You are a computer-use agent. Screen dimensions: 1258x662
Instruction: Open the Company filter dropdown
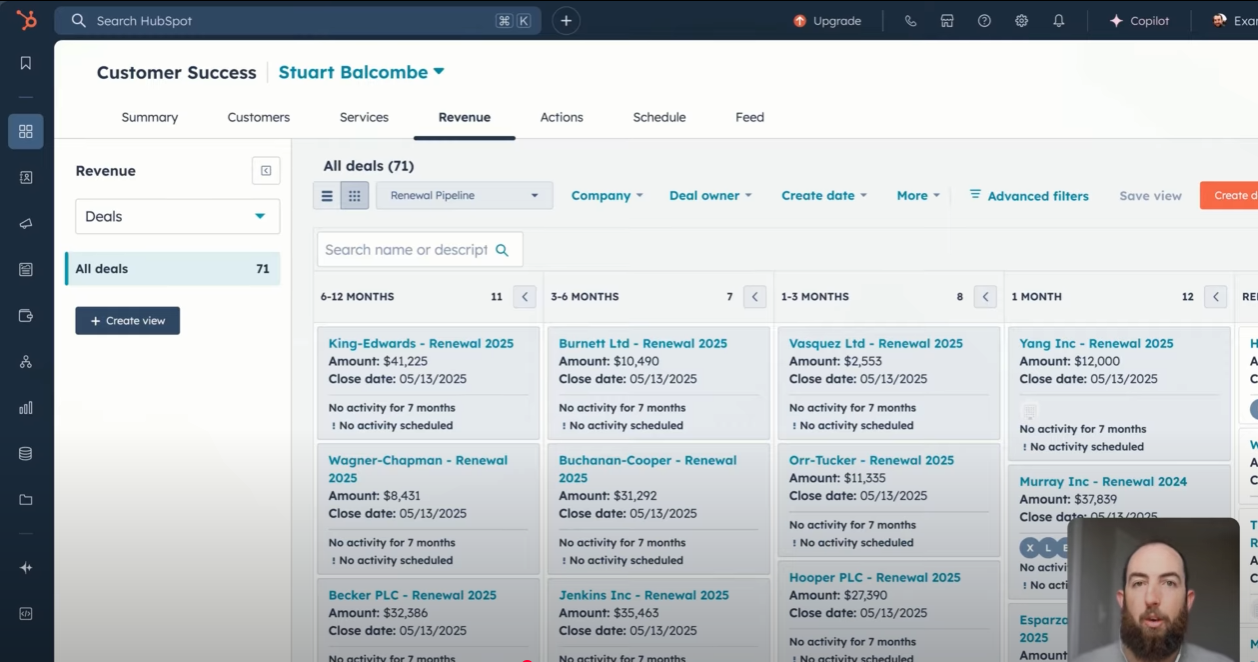pos(607,196)
